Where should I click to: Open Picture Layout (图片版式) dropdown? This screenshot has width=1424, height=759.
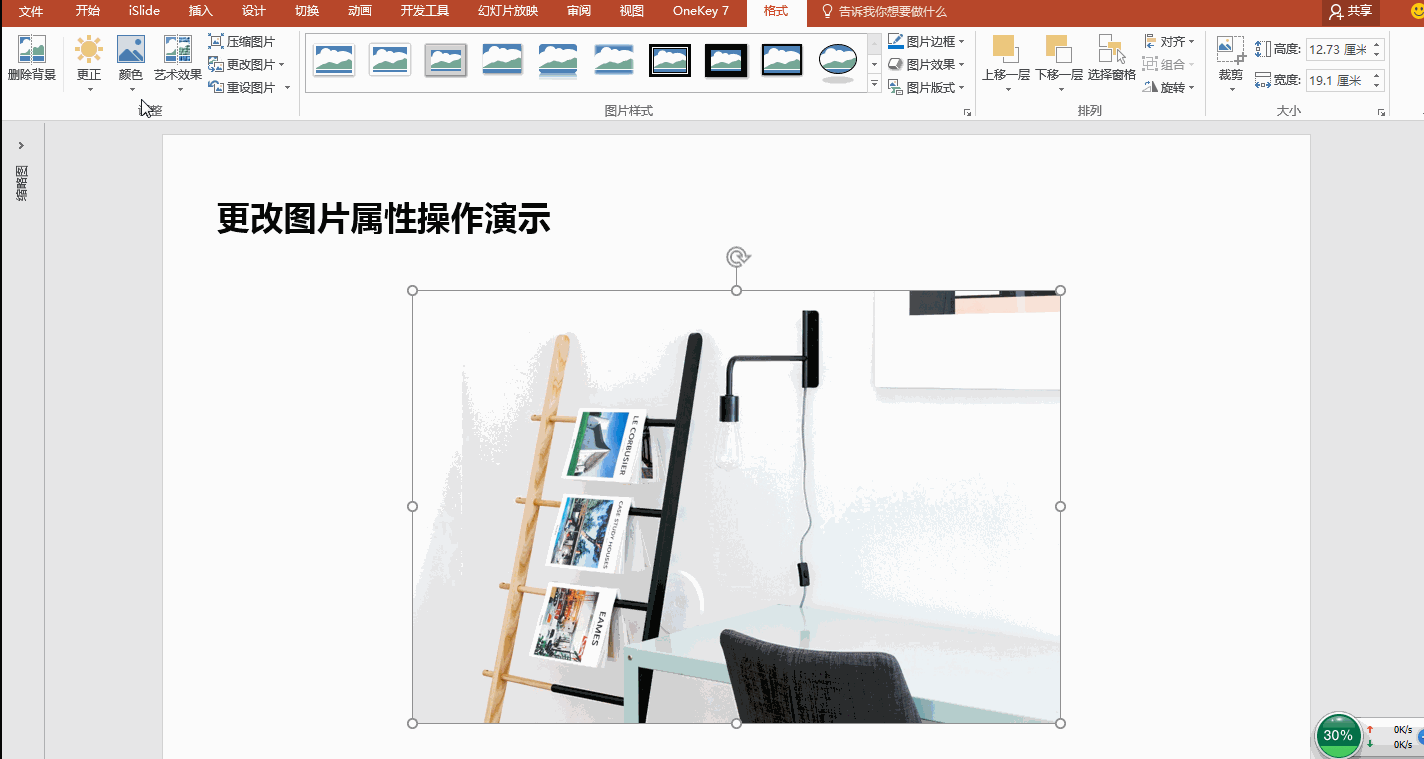click(926, 87)
